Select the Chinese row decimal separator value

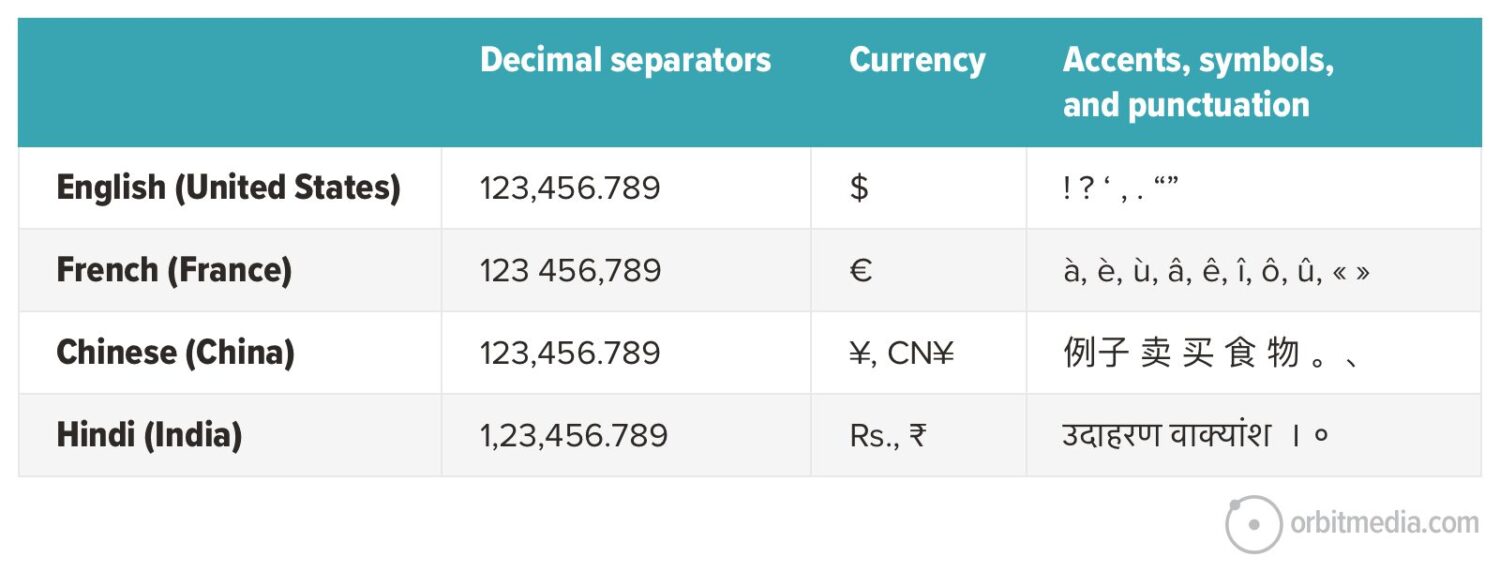point(570,353)
